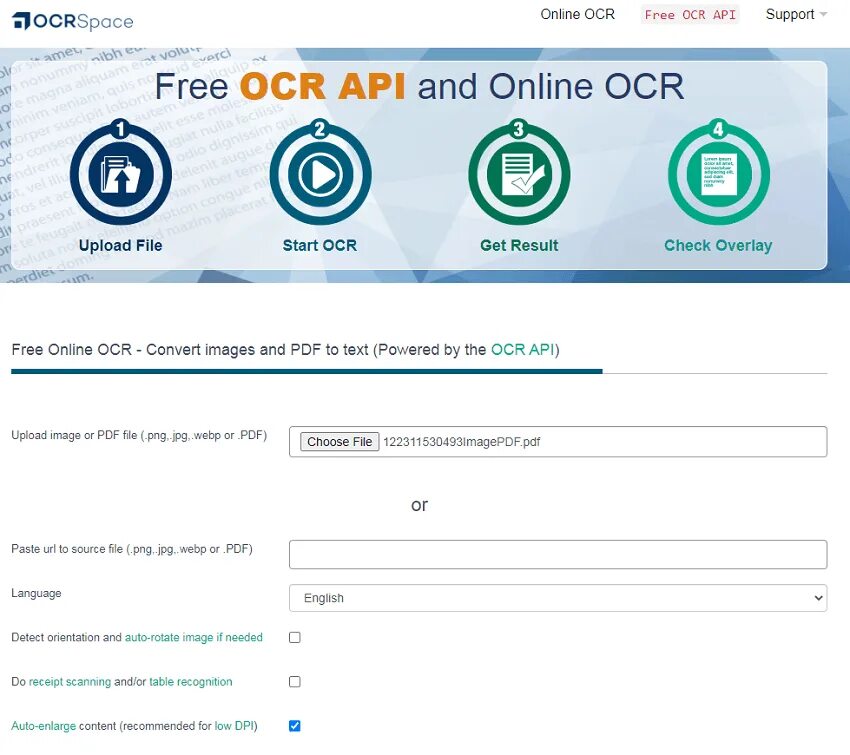The width and height of the screenshot is (850, 755).
Task: Open the Language dropdown set to English
Action: (x=558, y=598)
